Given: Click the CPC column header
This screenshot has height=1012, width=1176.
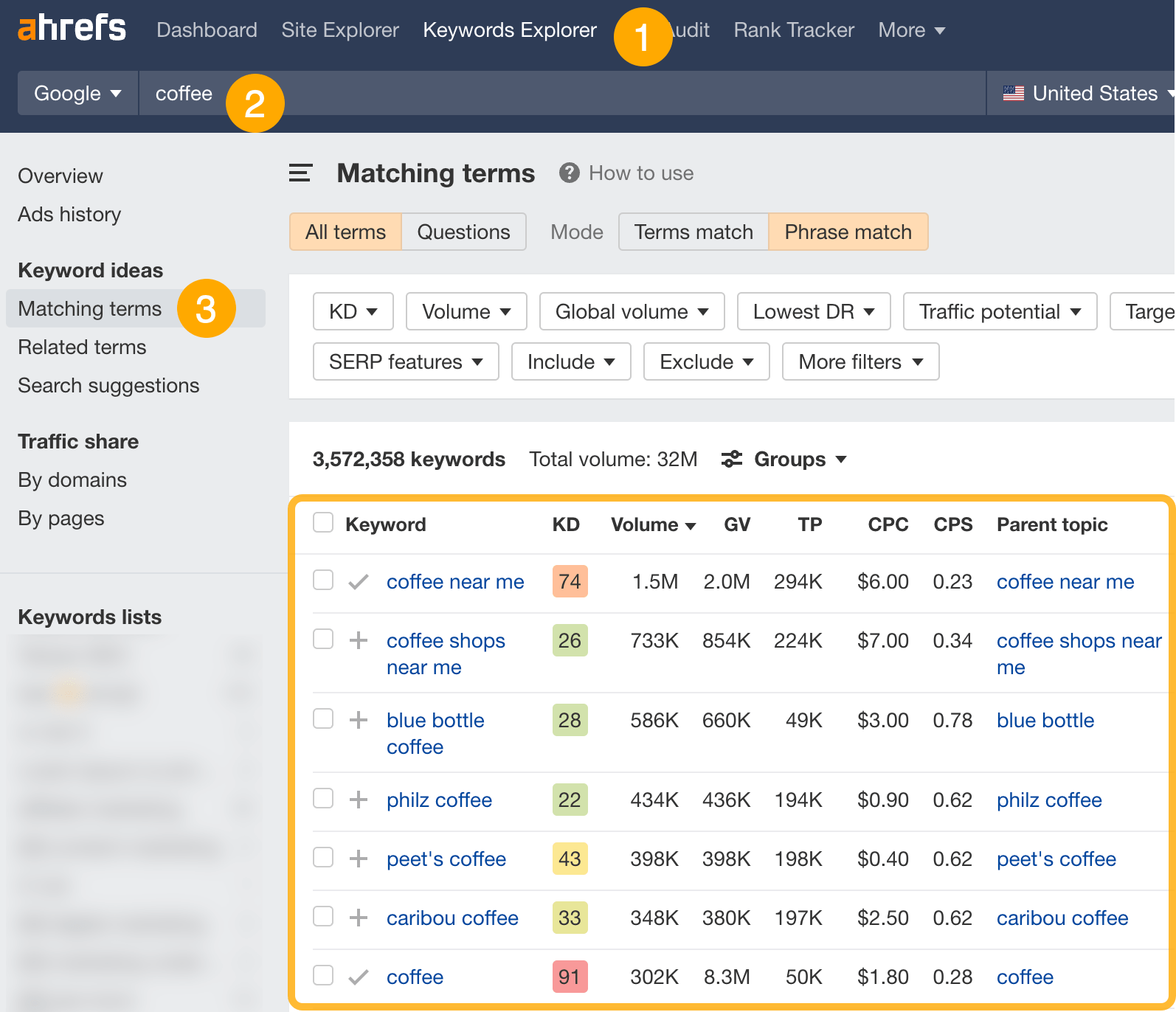Looking at the screenshot, I should (x=888, y=524).
